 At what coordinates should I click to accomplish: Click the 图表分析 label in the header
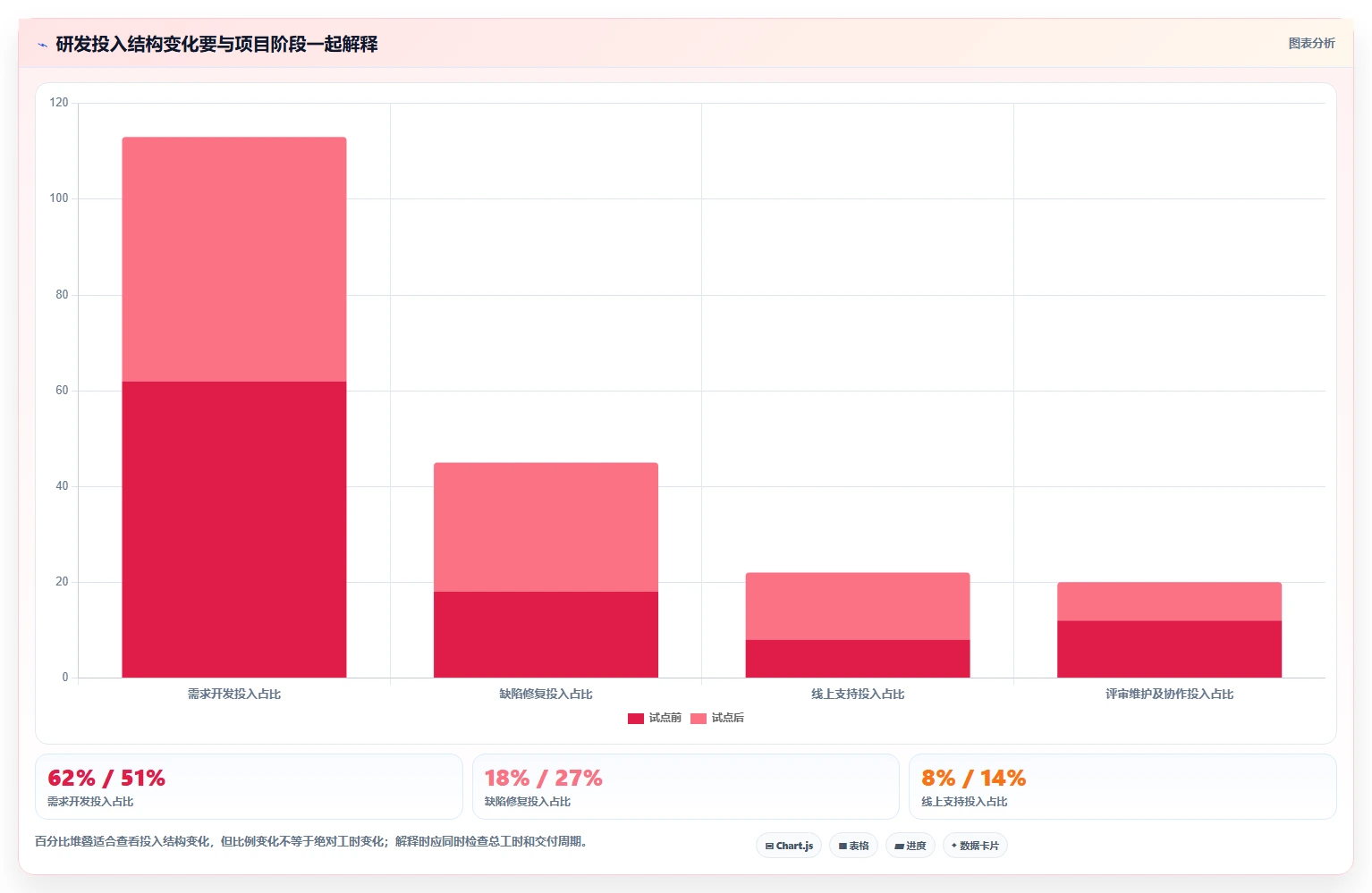coord(1311,43)
